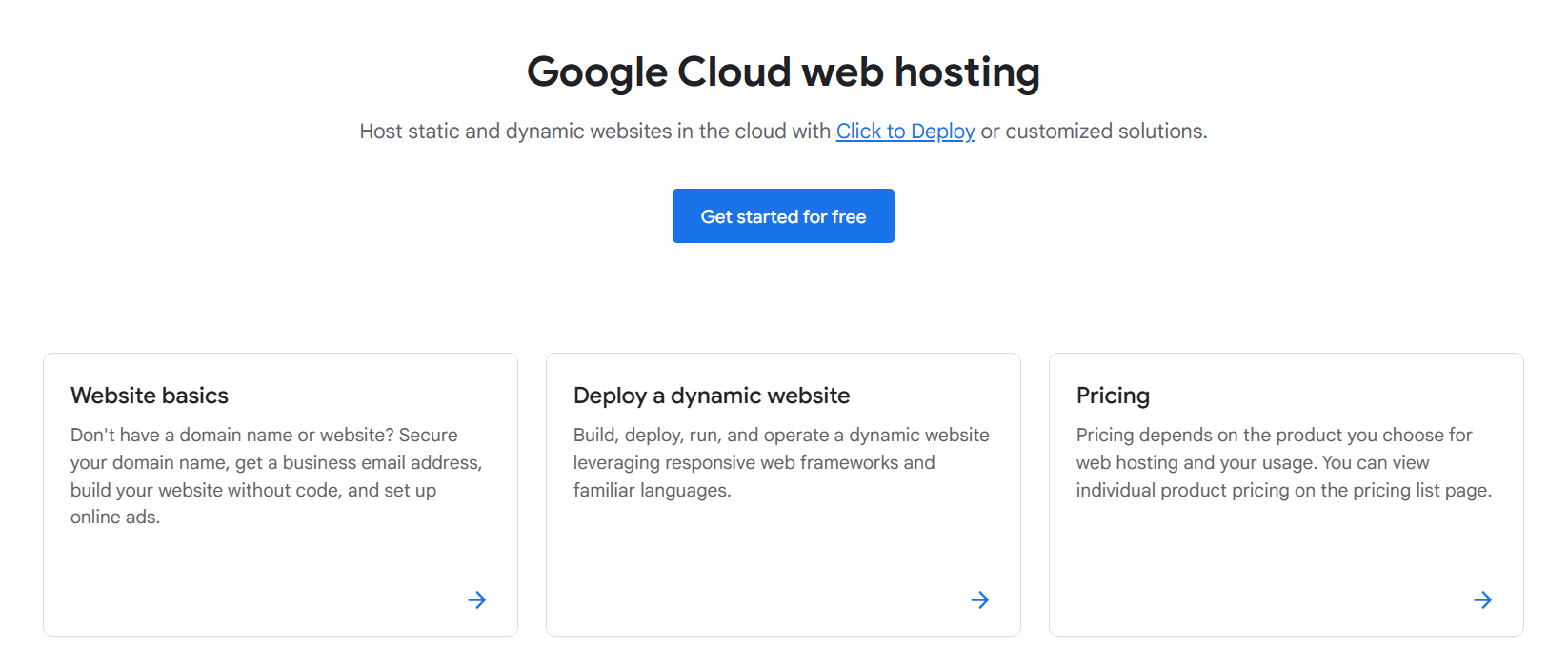Select the Deploy a dynamic website heading
Screen dimensions: 1568x670
tap(712, 396)
